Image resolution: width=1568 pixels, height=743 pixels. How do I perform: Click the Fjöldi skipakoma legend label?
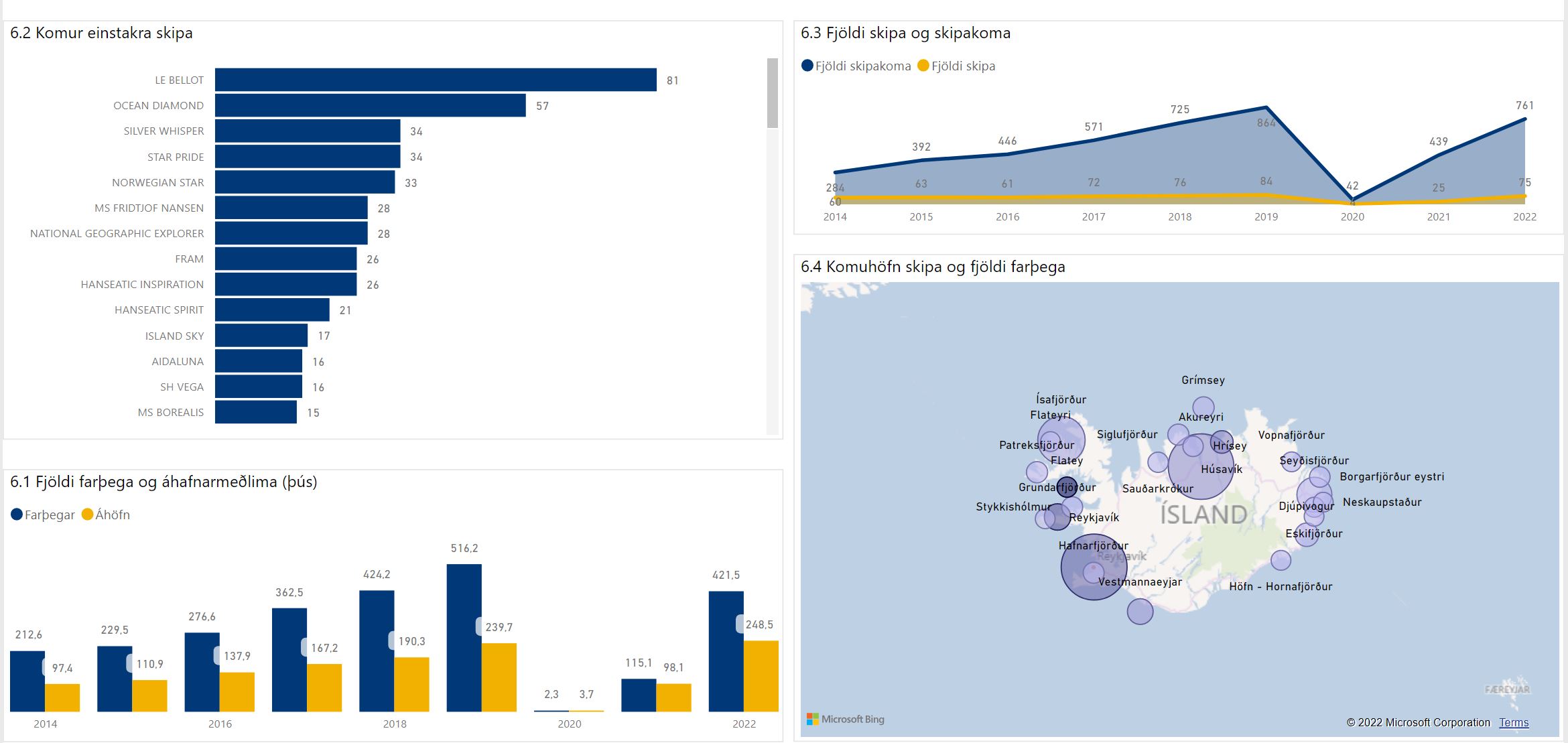tap(863, 66)
